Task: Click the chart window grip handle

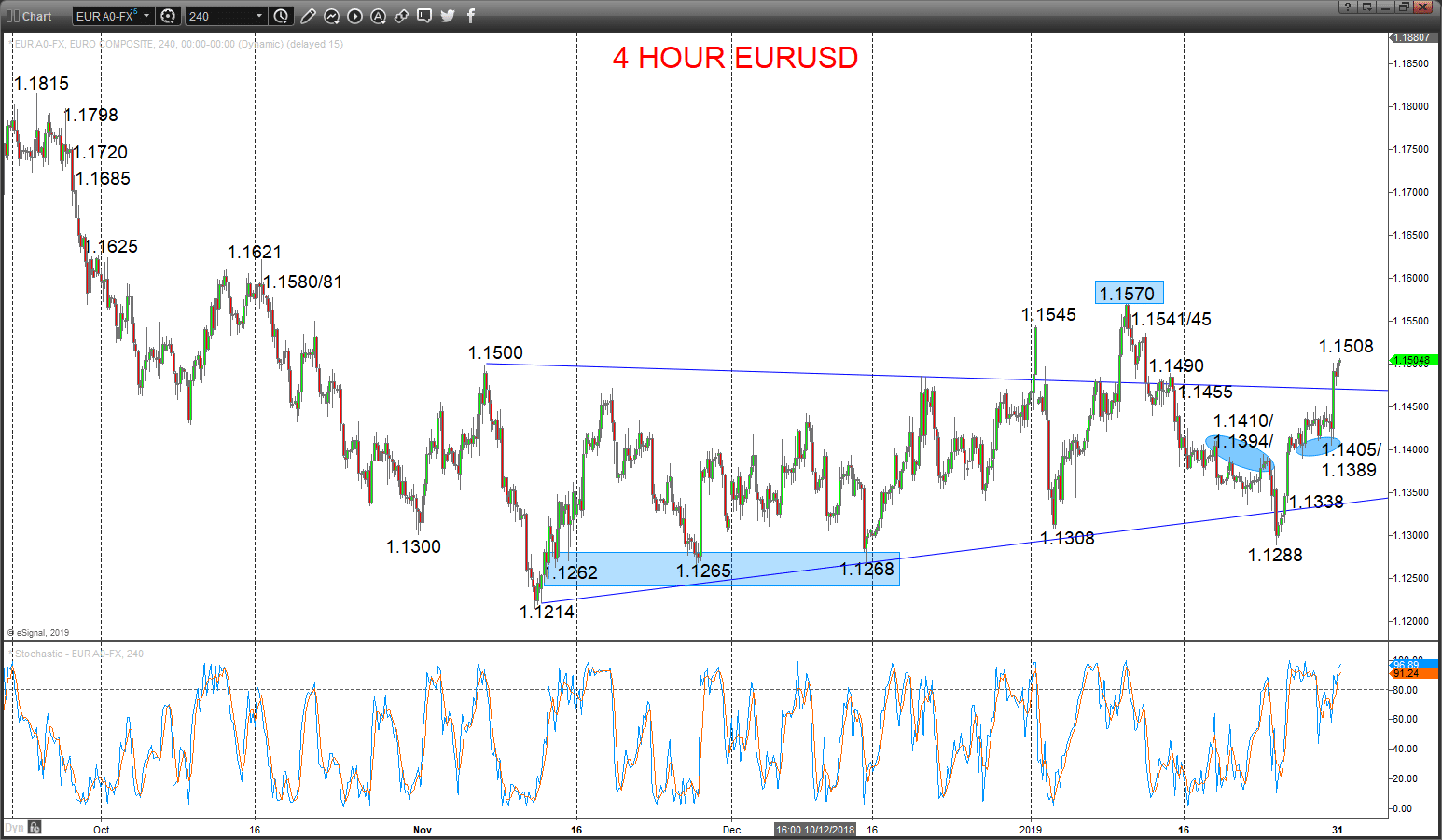Action: click(12, 16)
